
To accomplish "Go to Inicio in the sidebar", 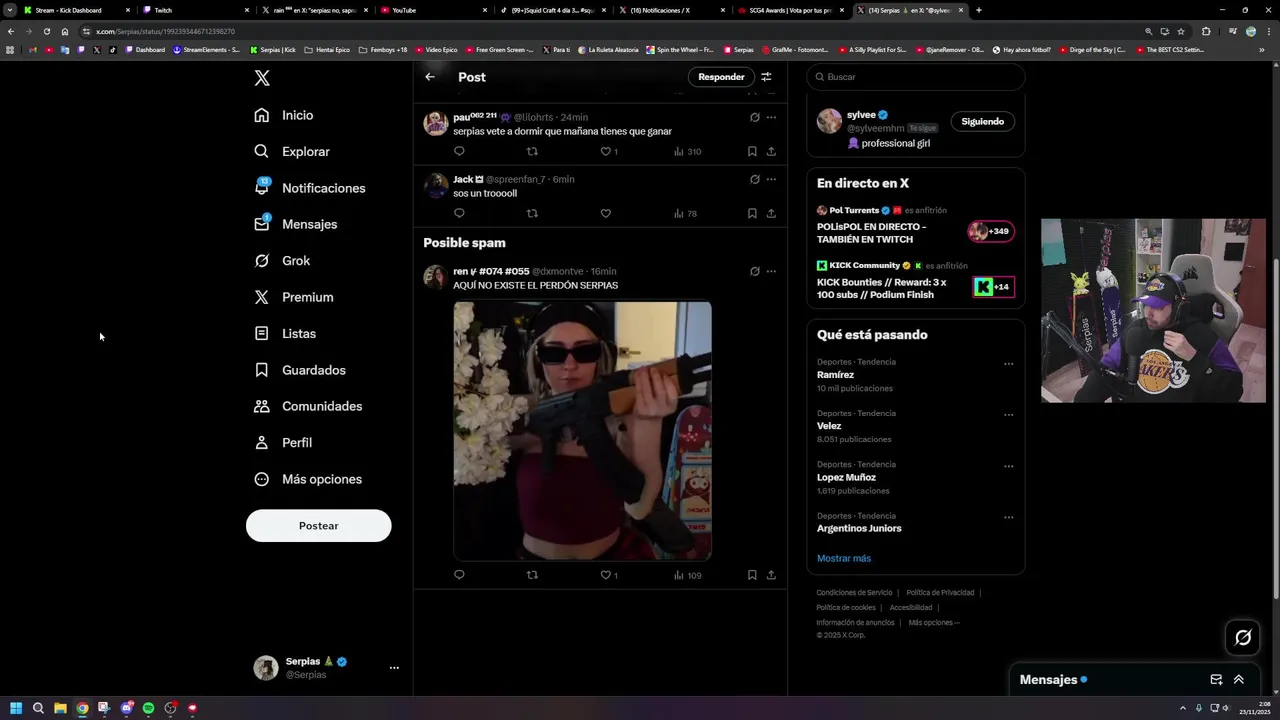I will [x=284, y=115].
